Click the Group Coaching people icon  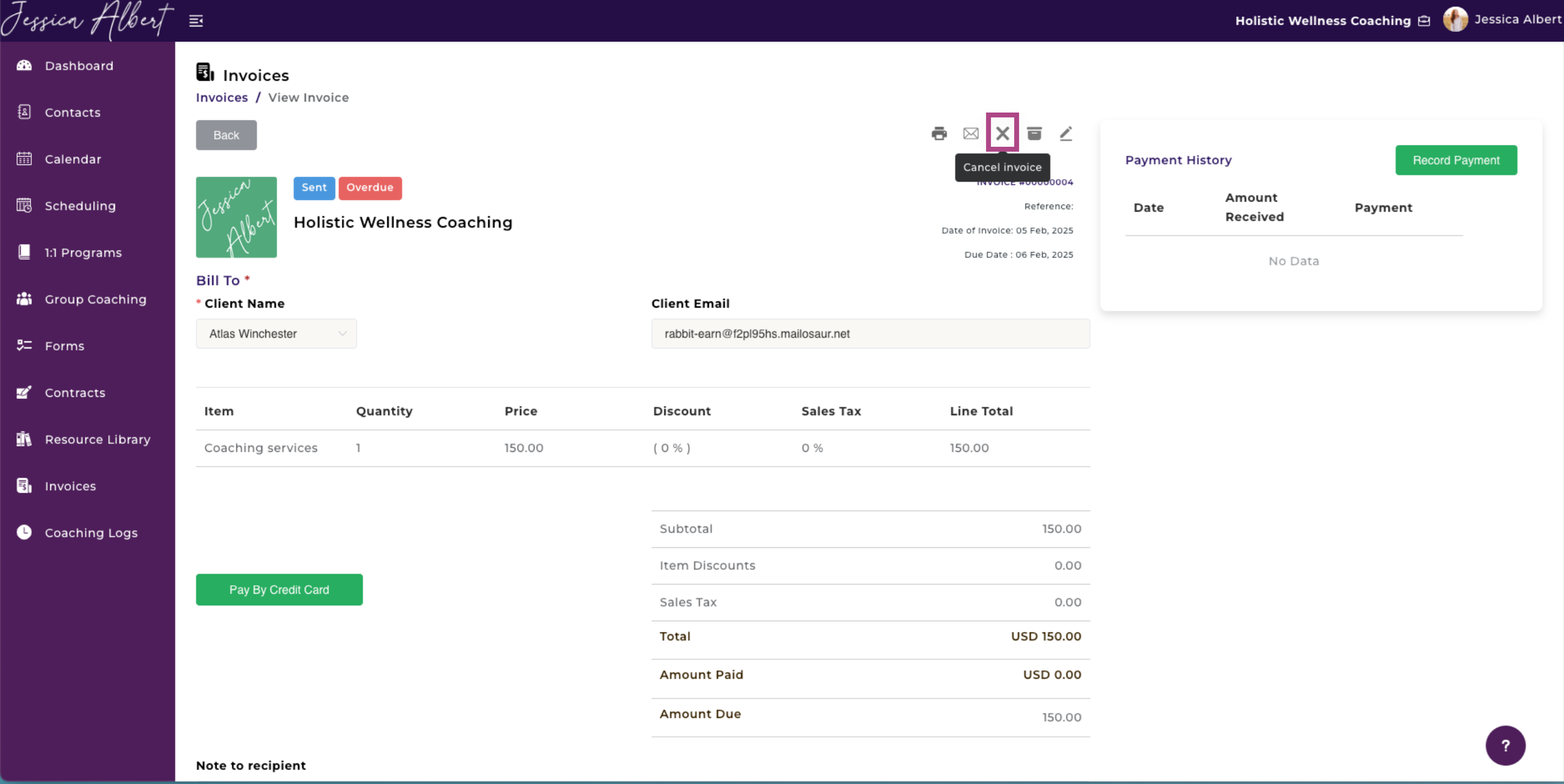tap(24, 299)
